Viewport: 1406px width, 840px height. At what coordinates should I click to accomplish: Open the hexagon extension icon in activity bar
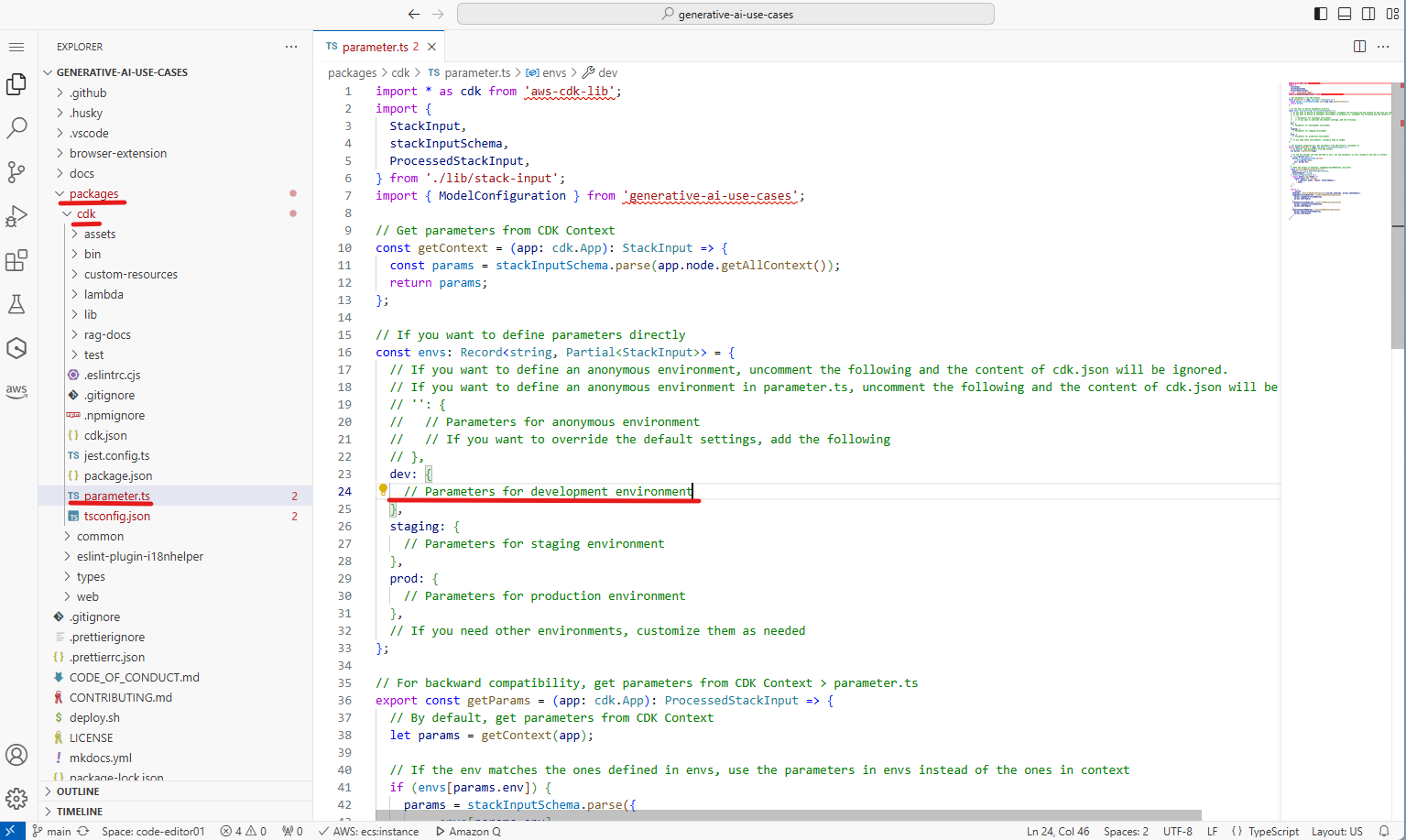point(16,348)
